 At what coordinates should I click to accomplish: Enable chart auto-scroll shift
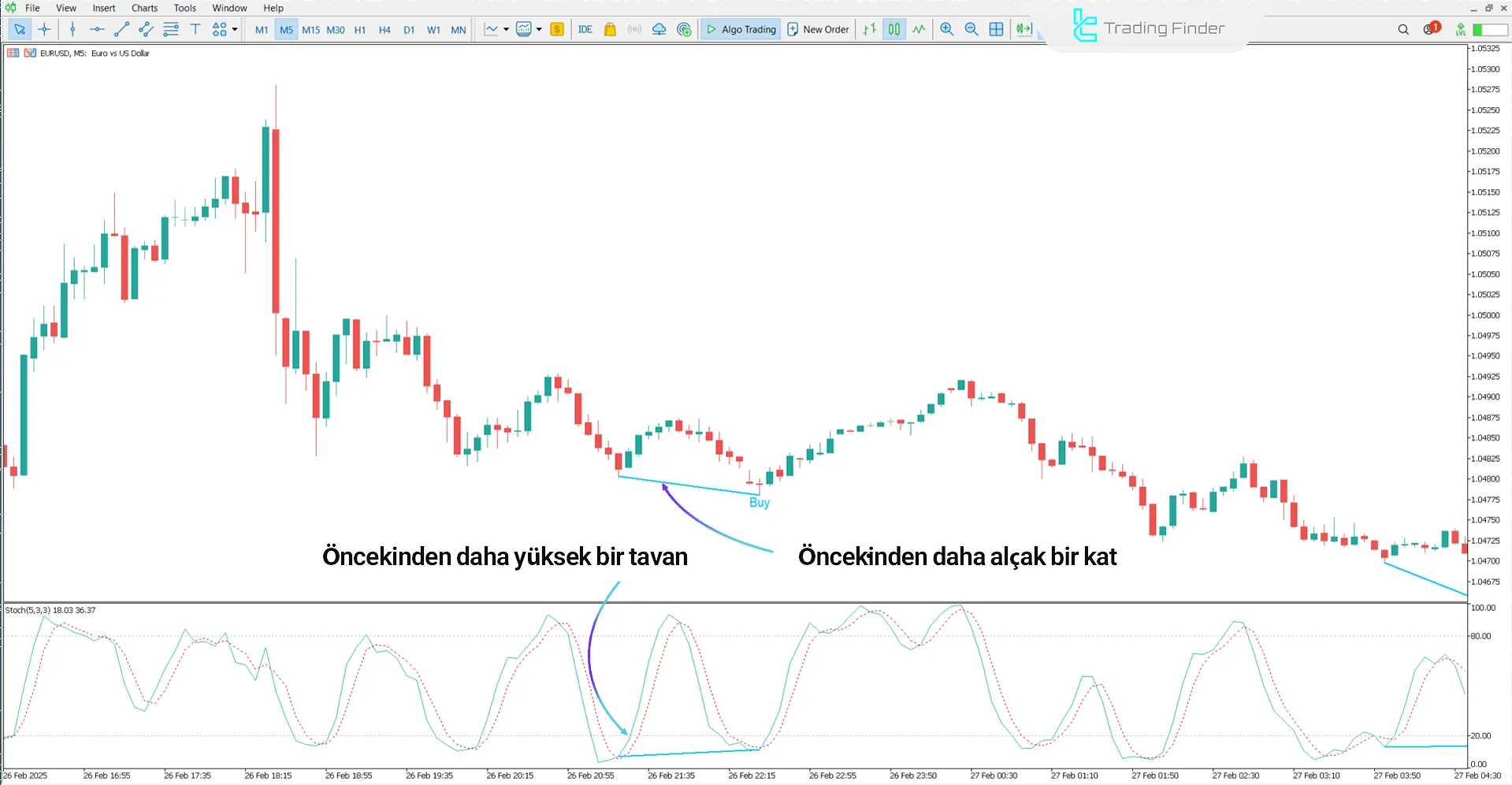tap(1023, 29)
